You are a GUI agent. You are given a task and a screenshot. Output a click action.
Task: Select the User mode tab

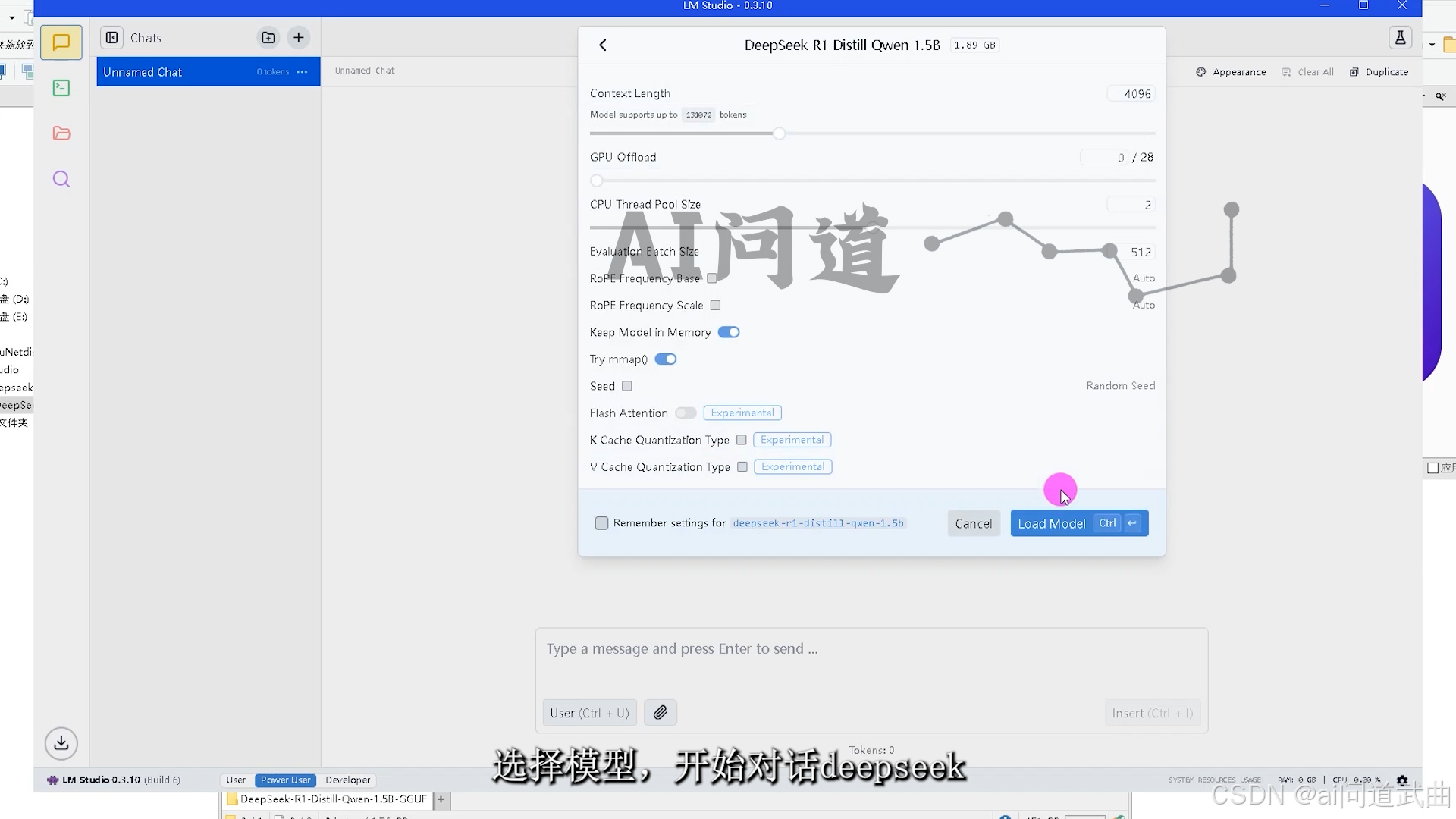coord(236,780)
